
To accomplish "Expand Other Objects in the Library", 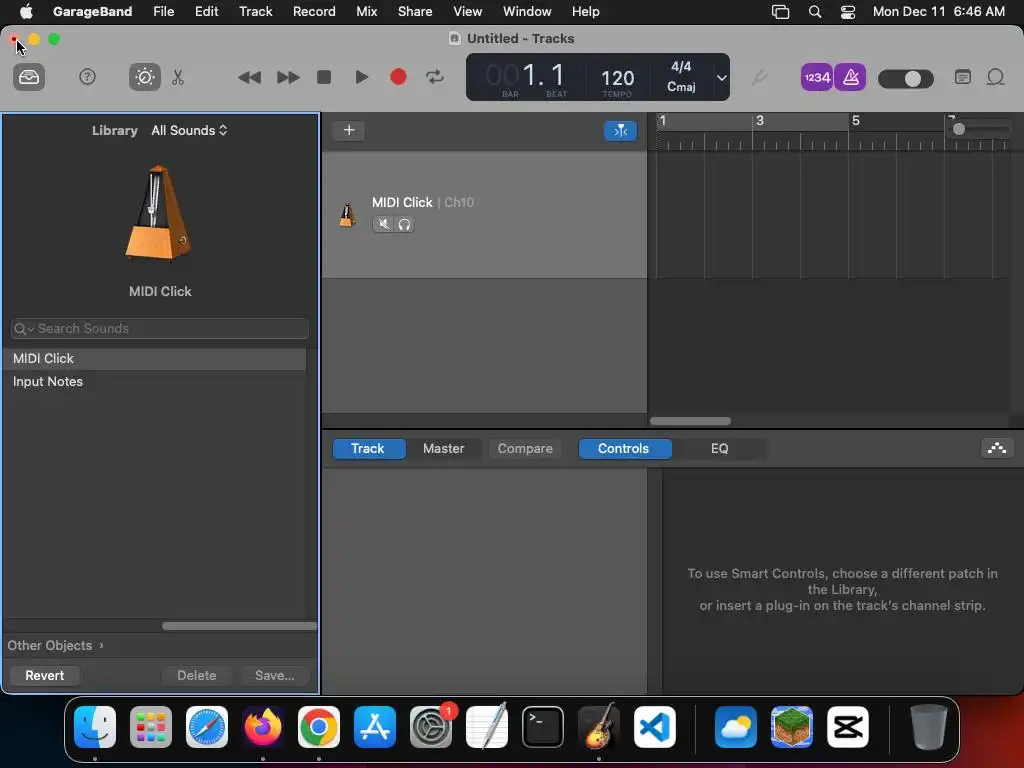I will 56,645.
